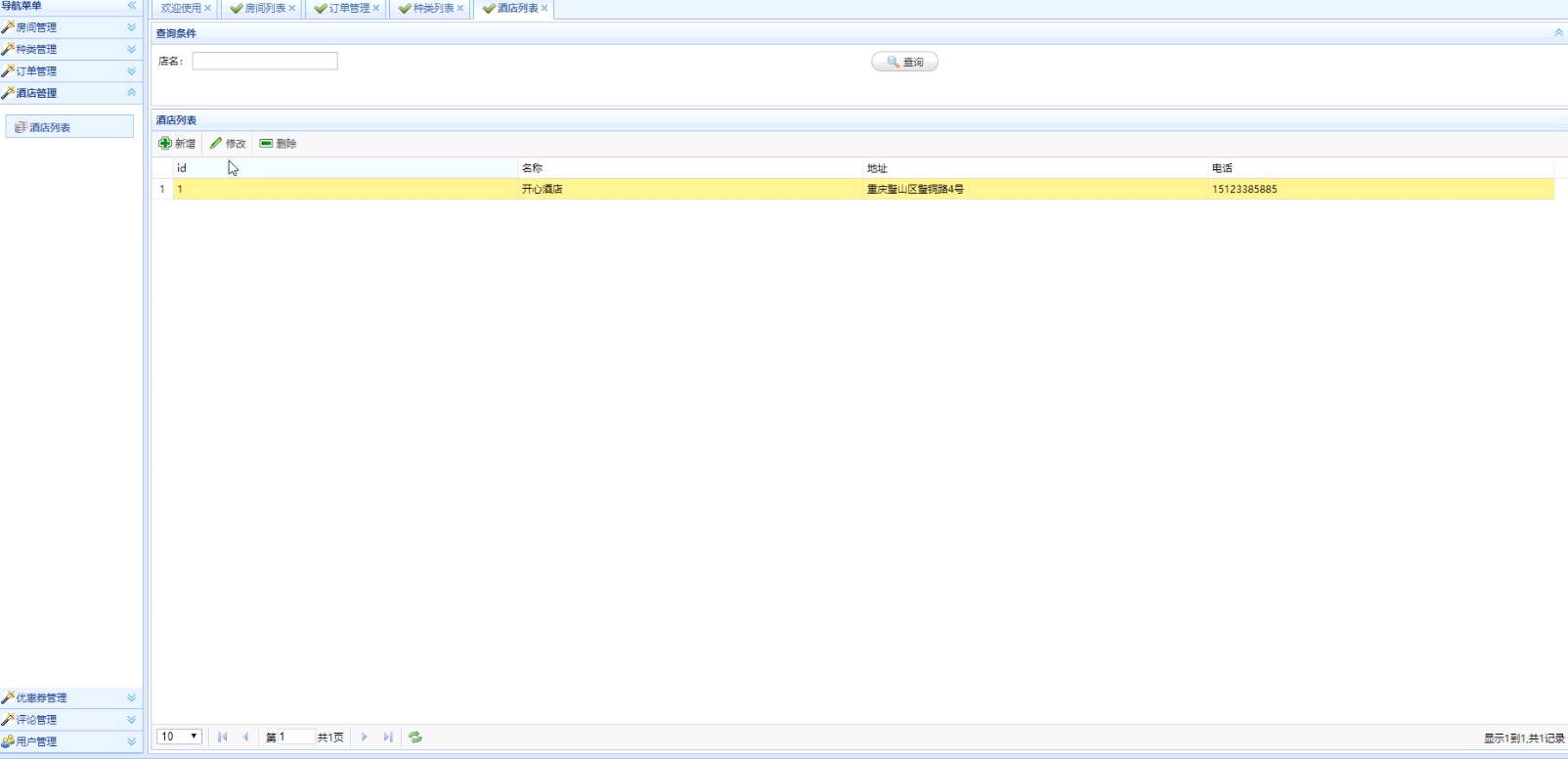The height and width of the screenshot is (761, 1568).
Task: Close the 酒店列表 tab
Action: tap(544, 8)
